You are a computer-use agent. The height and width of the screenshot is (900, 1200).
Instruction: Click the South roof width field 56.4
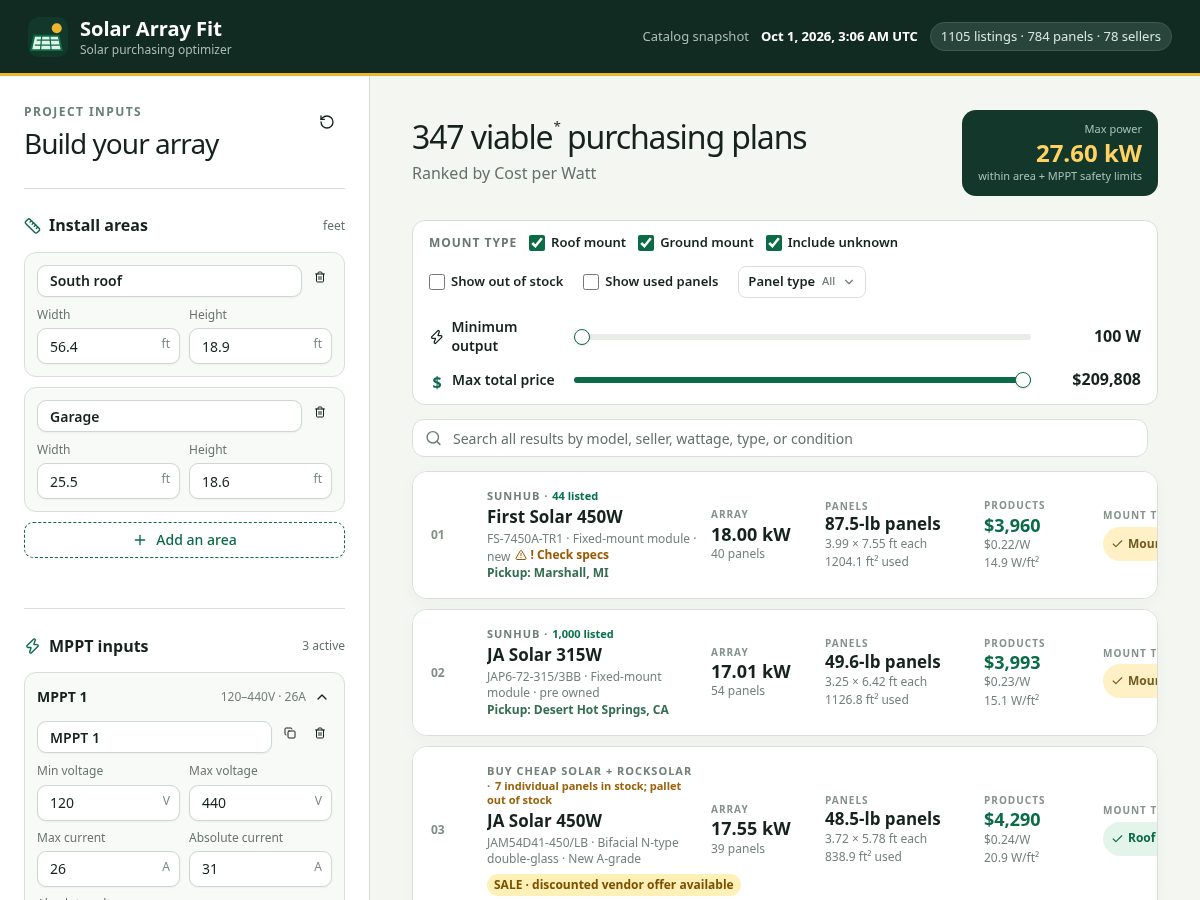click(x=108, y=346)
